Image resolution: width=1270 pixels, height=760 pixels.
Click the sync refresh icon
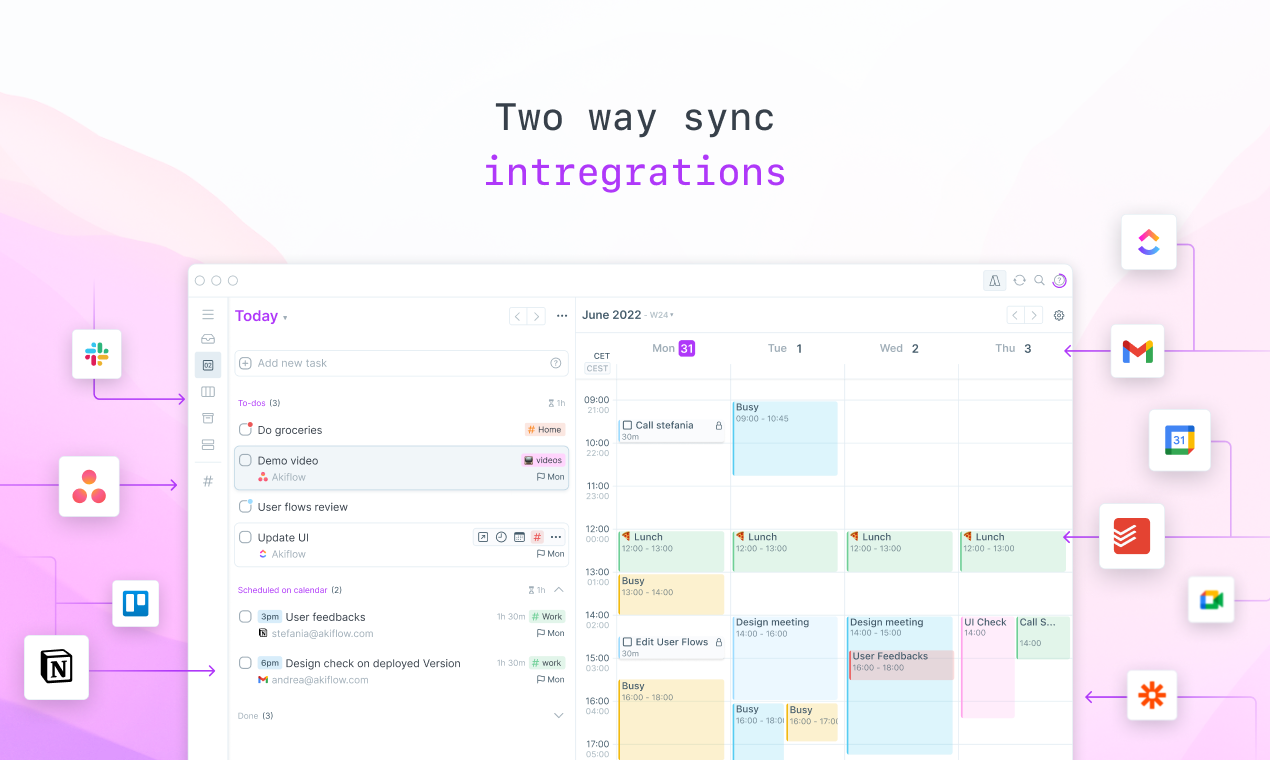coord(1019,281)
